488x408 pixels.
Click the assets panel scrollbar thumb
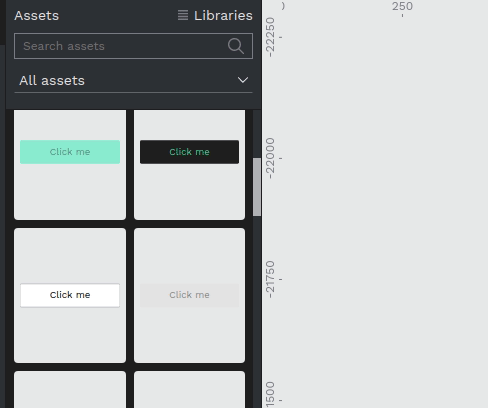[257, 187]
